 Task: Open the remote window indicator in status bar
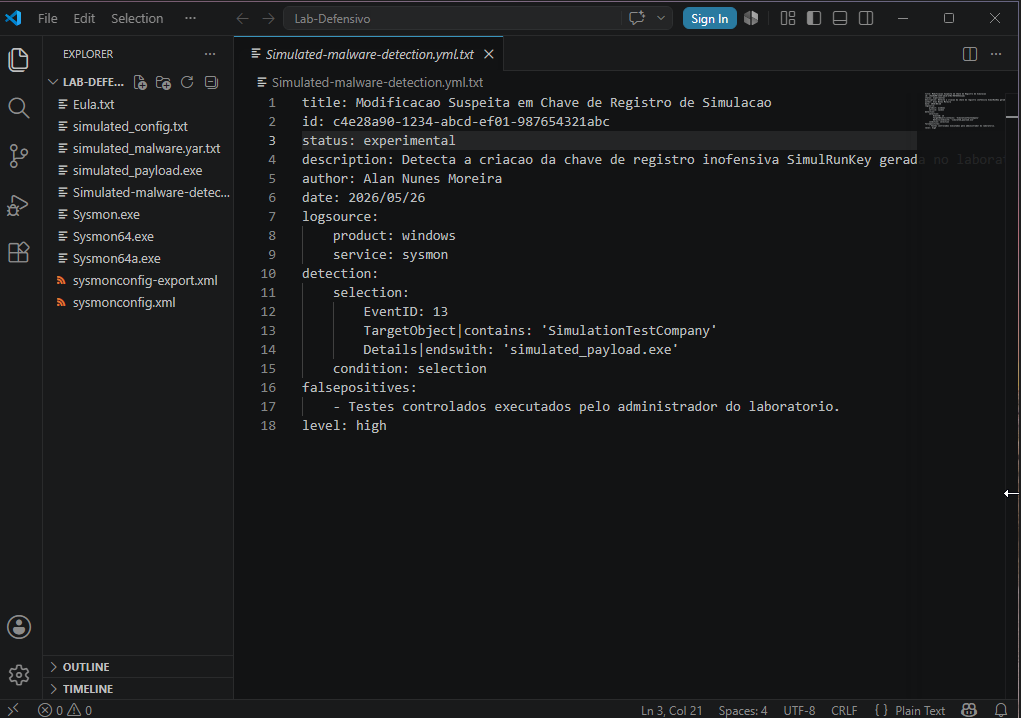point(13,710)
